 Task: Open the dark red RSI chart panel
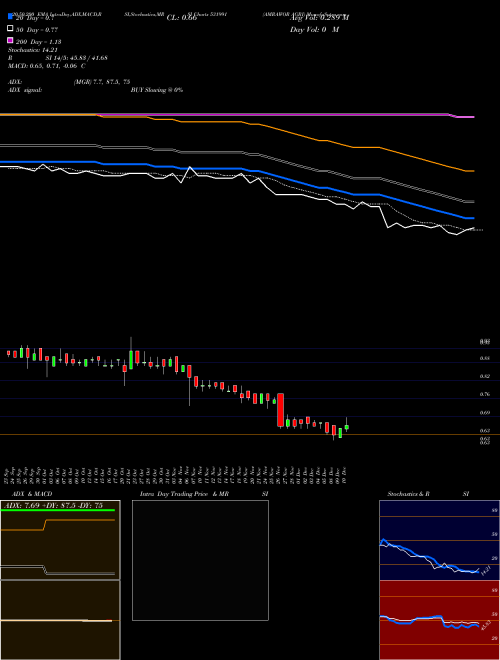(x=439, y=620)
